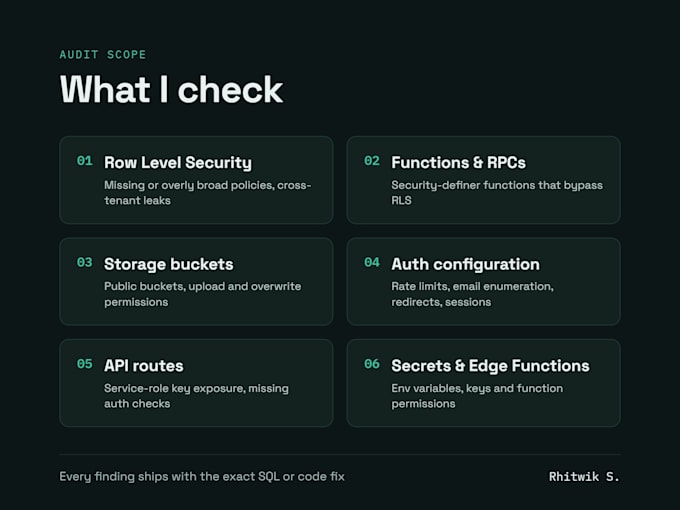Select the Auth configuration card title

pos(465,264)
